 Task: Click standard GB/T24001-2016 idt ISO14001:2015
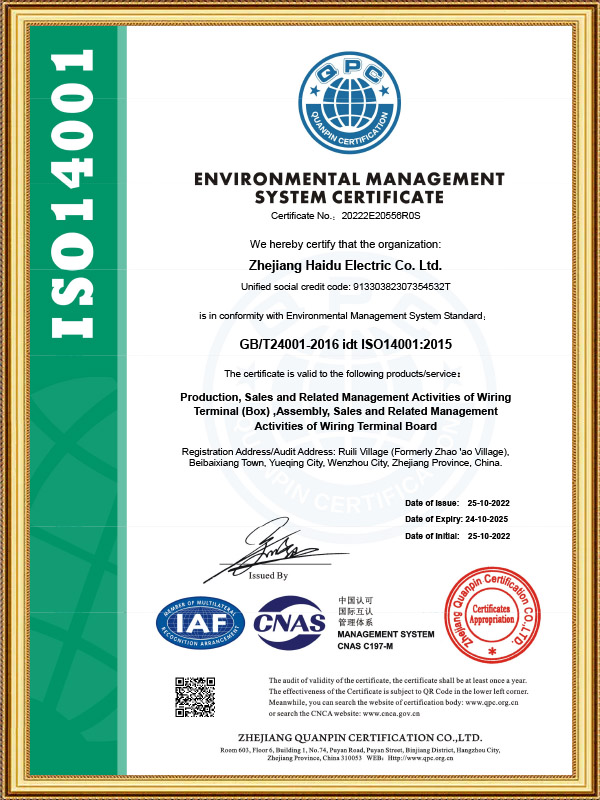point(345,344)
